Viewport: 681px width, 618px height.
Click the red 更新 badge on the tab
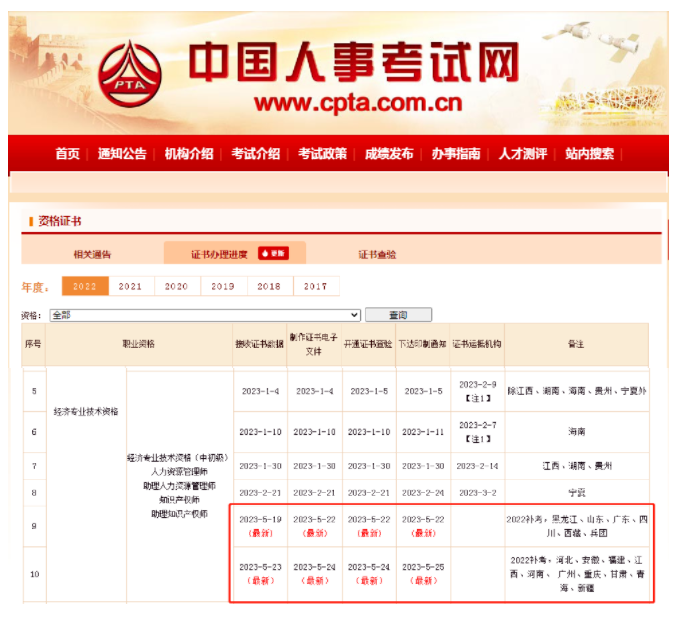click(x=274, y=253)
